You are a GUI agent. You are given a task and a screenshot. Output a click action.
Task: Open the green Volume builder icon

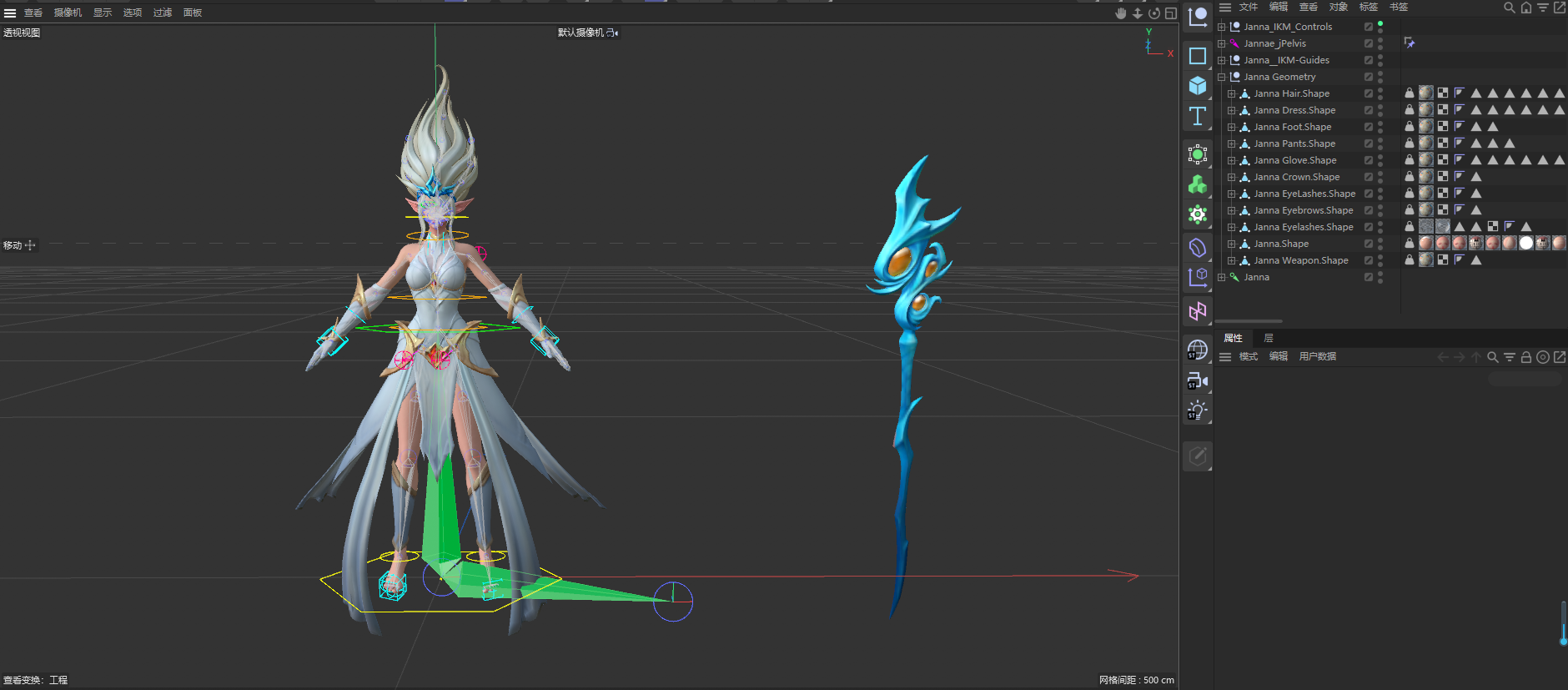1198,184
